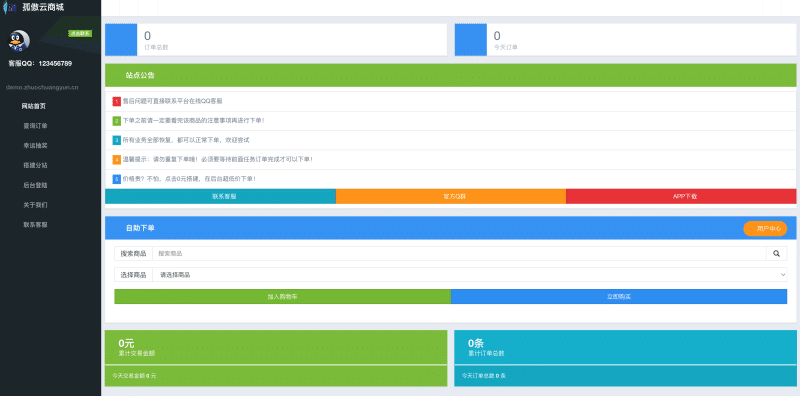Click the green number 2 announcement badge
The image size is (800, 396).
[117, 121]
